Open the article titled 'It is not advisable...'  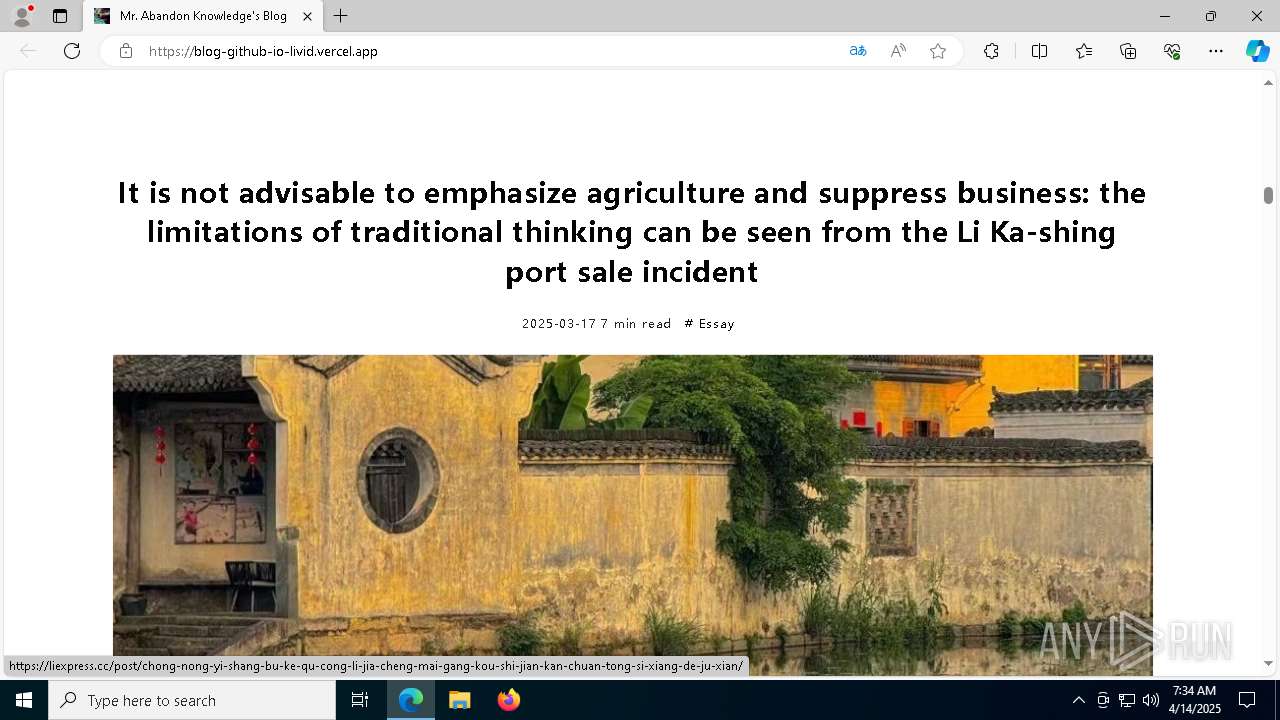click(632, 232)
